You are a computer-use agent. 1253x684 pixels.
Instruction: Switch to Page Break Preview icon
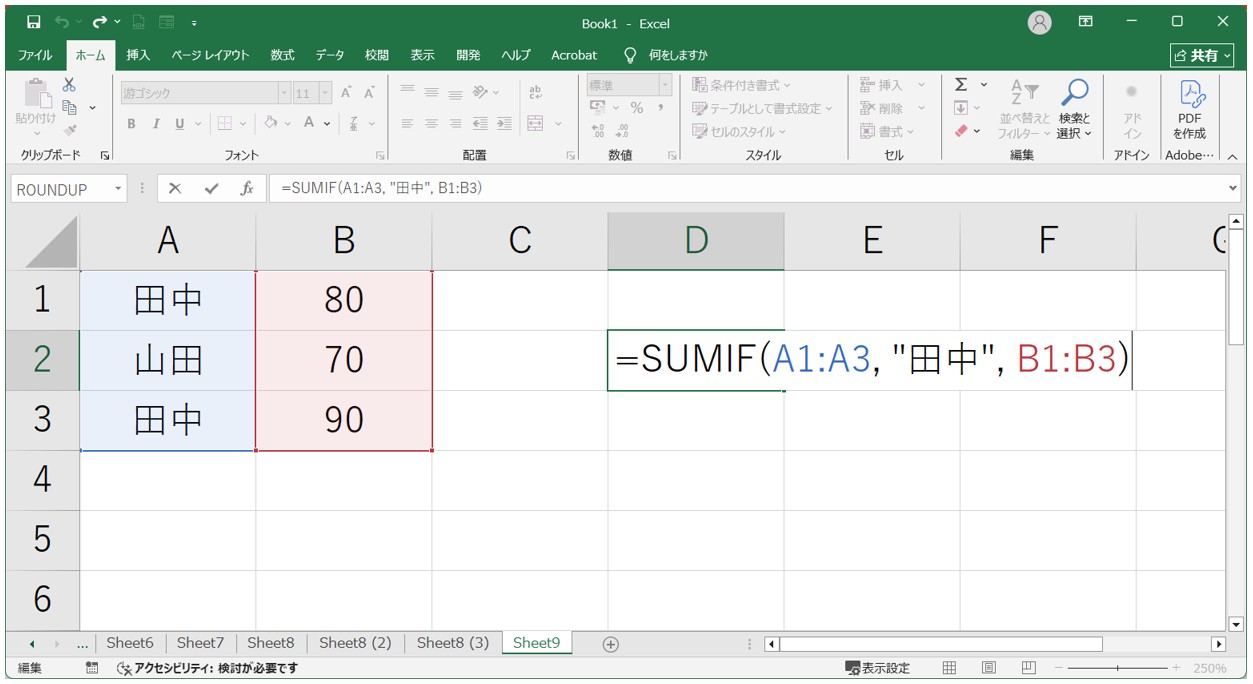1028,668
